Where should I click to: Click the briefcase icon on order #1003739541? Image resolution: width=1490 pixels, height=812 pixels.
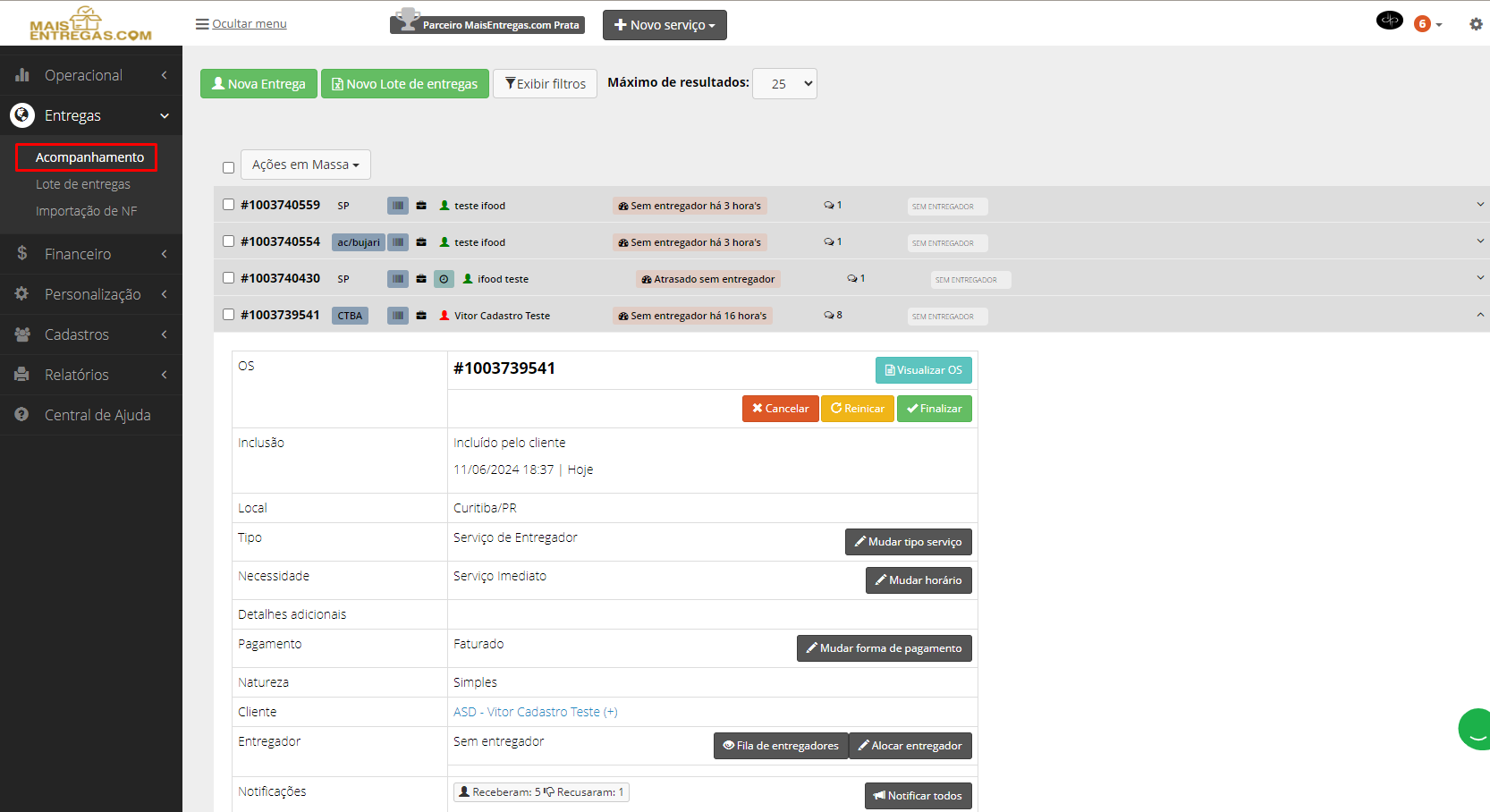pos(421,316)
